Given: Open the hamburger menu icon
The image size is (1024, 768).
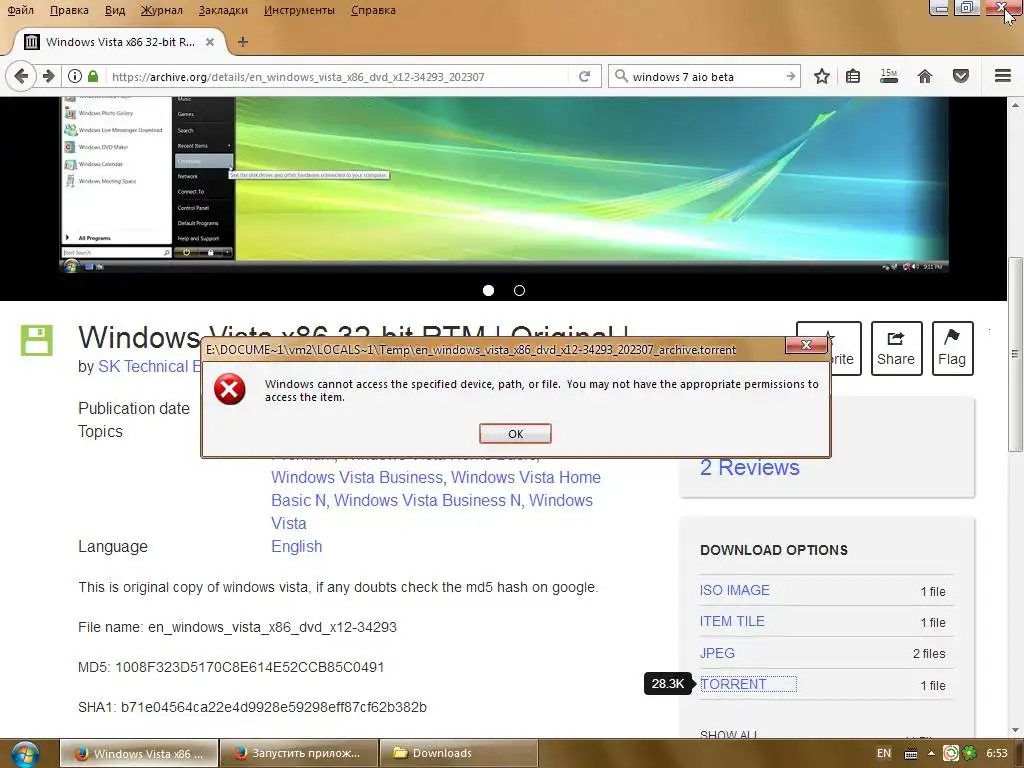Looking at the screenshot, I should click(x=1003, y=76).
